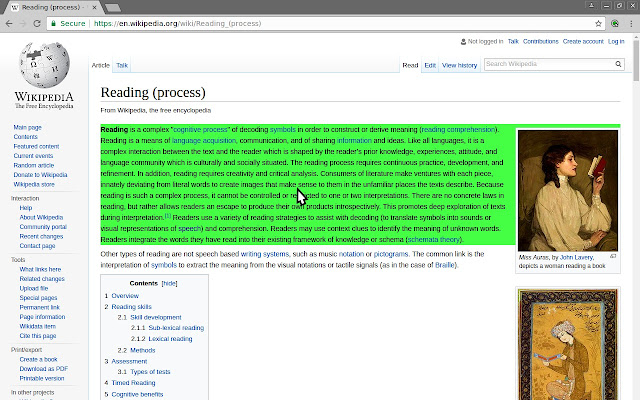The image size is (640, 400).
Task: Follow the cognitive process link
Action: click(x=200, y=129)
